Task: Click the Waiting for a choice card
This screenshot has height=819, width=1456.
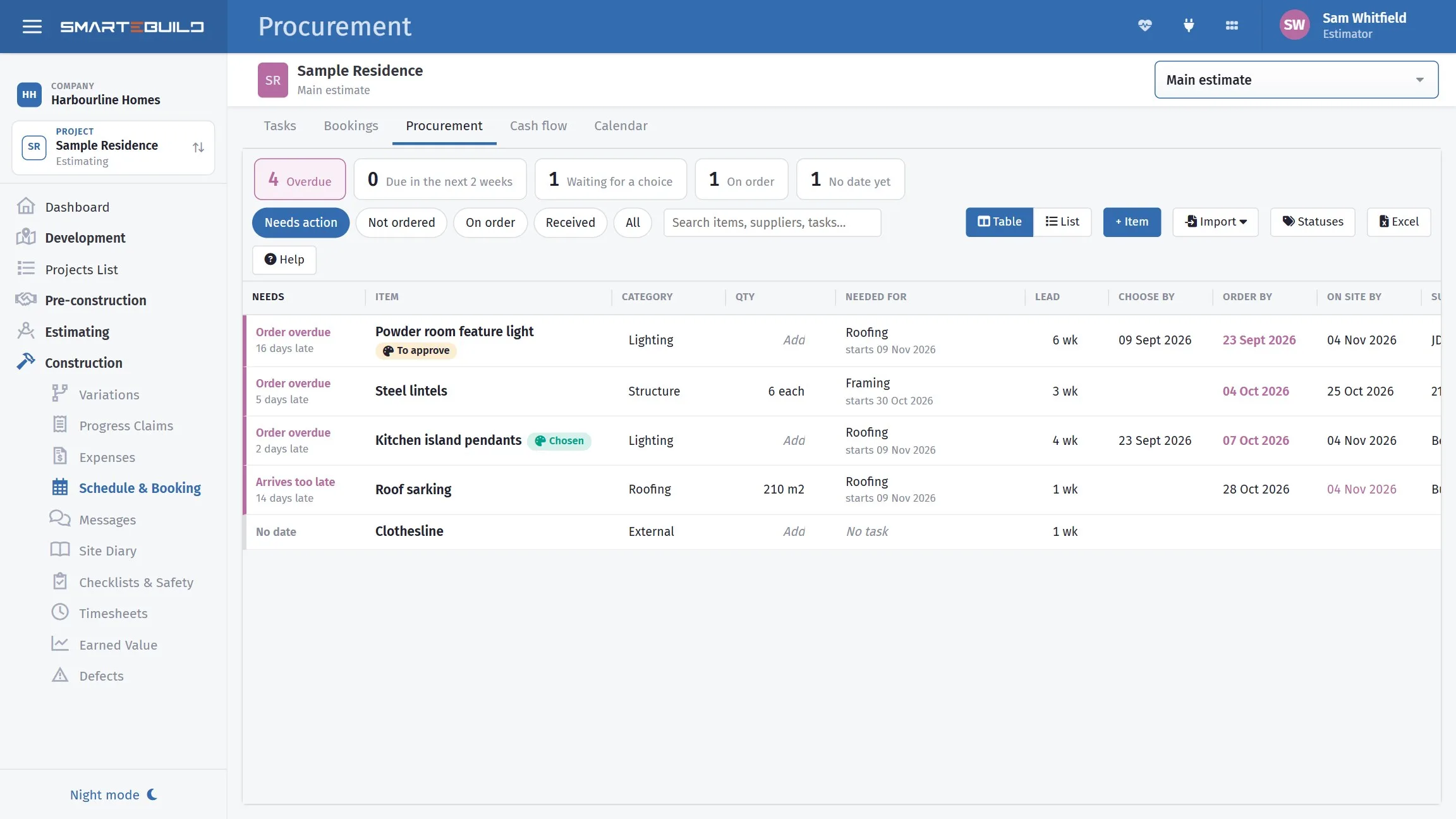Action: pos(610,179)
